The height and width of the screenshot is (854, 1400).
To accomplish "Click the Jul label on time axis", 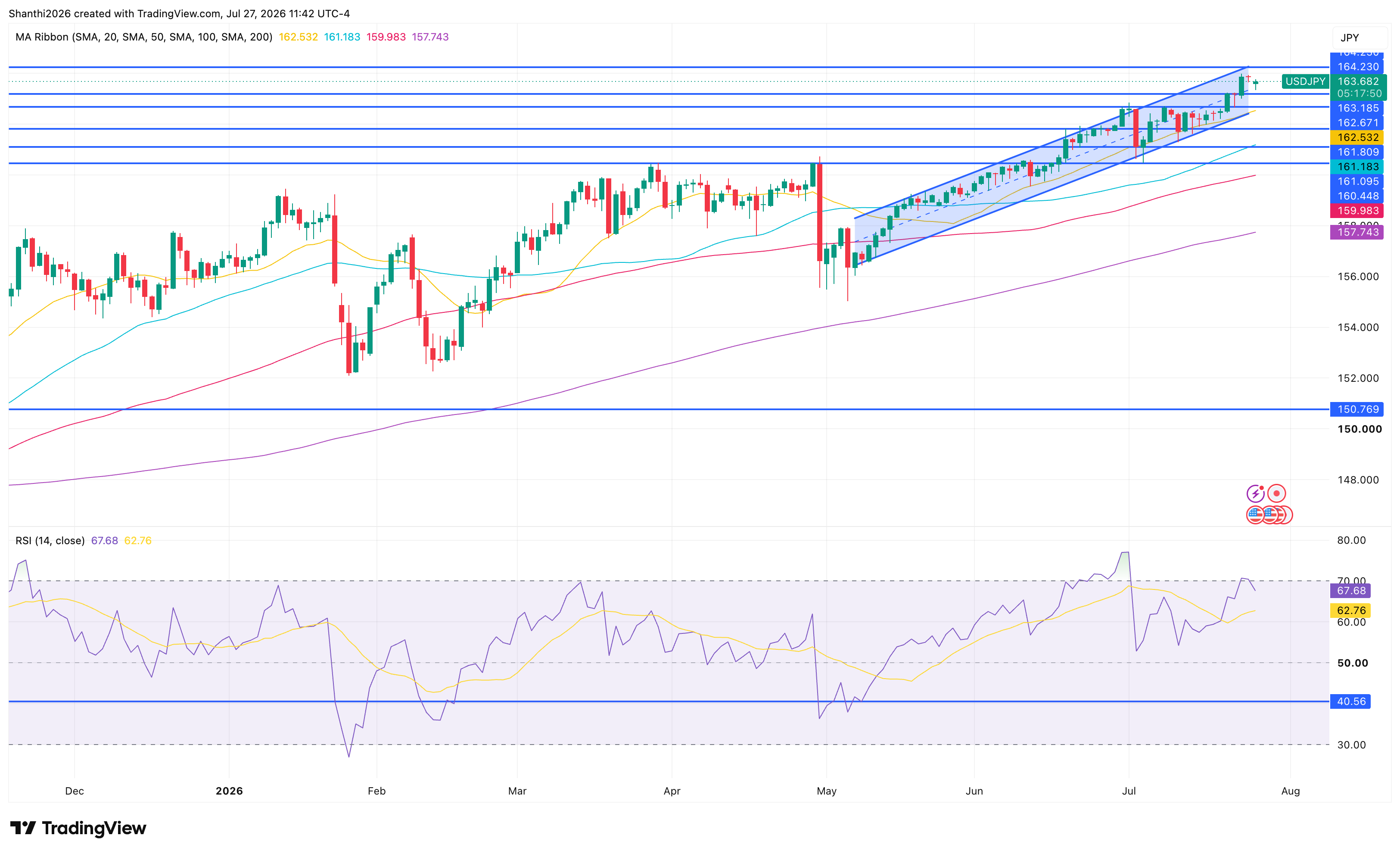I will (x=1129, y=791).
